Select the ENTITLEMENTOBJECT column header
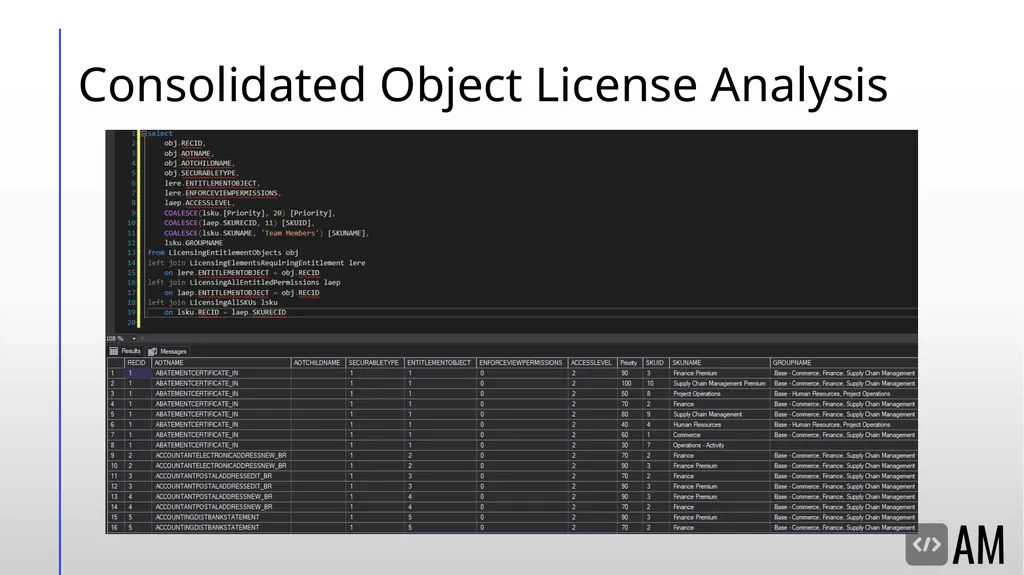The image size is (1024, 575). pos(440,363)
